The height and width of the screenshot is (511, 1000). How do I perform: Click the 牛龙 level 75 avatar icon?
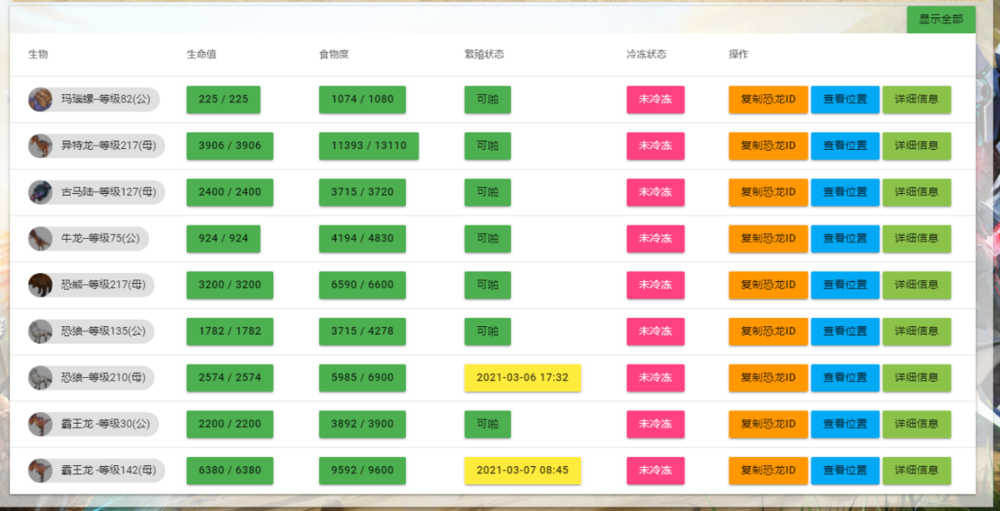(x=40, y=239)
